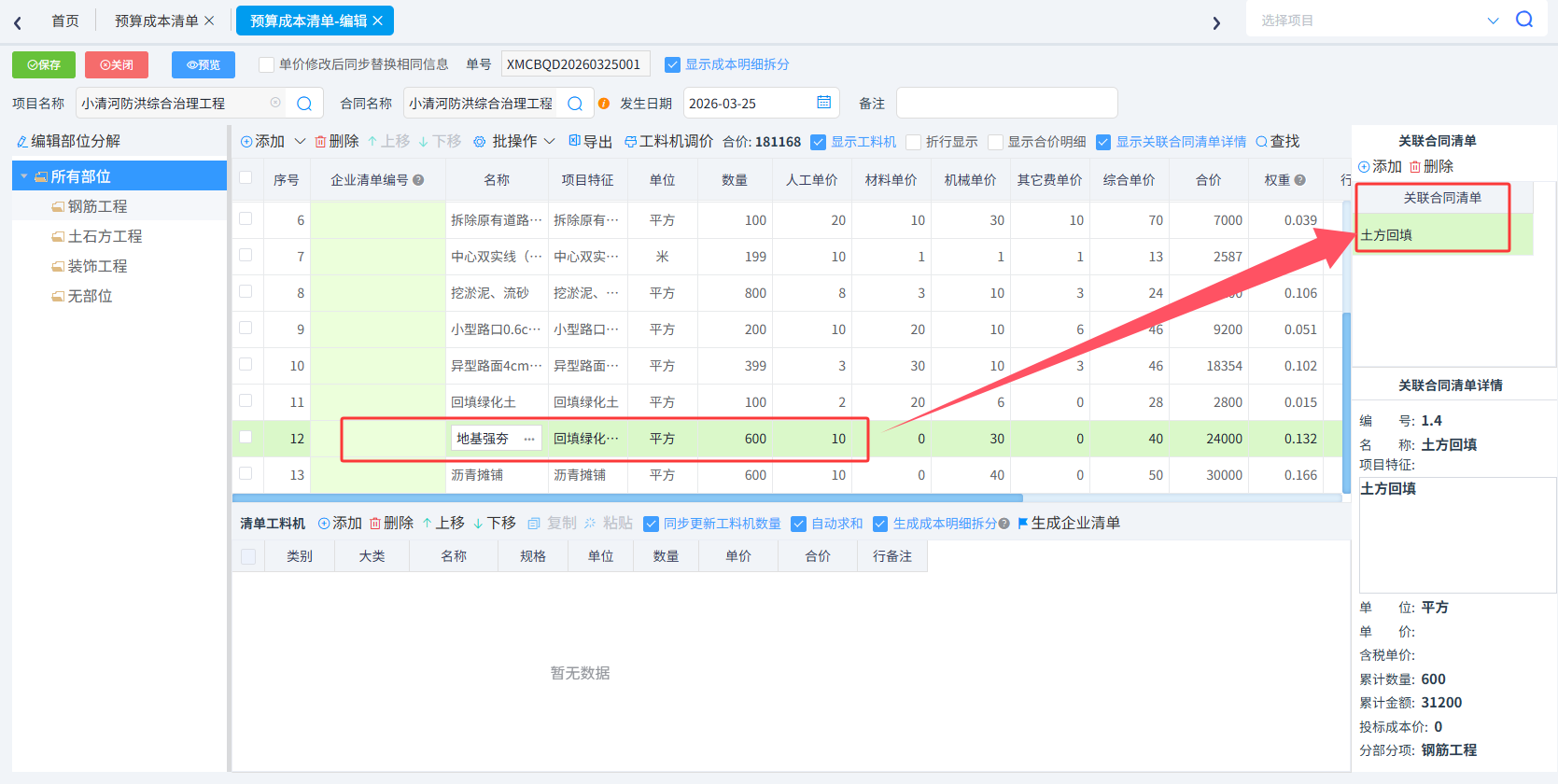The image size is (1558, 784).
Task: Click 添加 in the 关联合同清单 panel
Action: [1380, 166]
